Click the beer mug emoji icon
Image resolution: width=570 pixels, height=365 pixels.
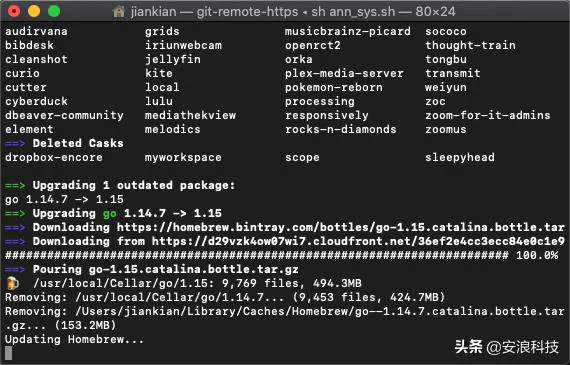(x=12, y=283)
